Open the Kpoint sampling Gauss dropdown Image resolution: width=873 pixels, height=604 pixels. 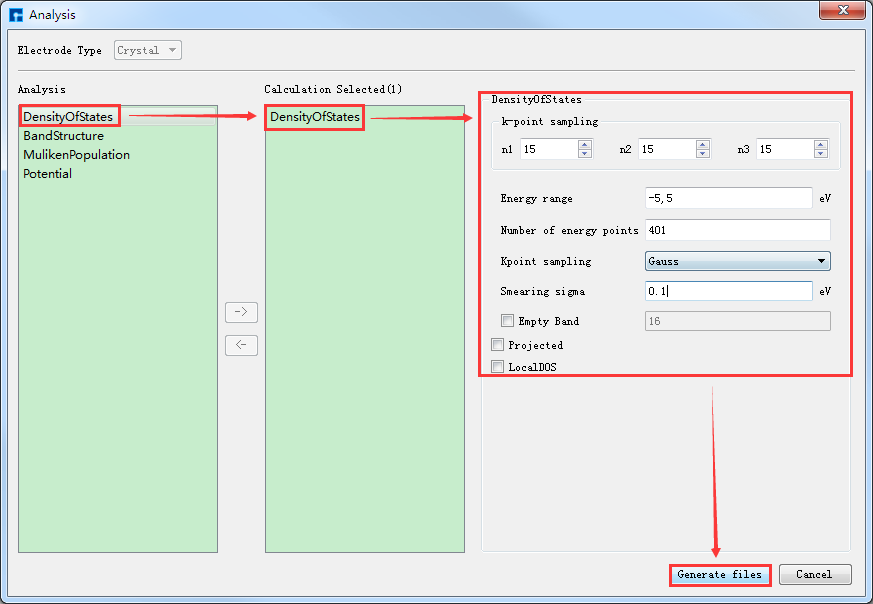(x=738, y=261)
